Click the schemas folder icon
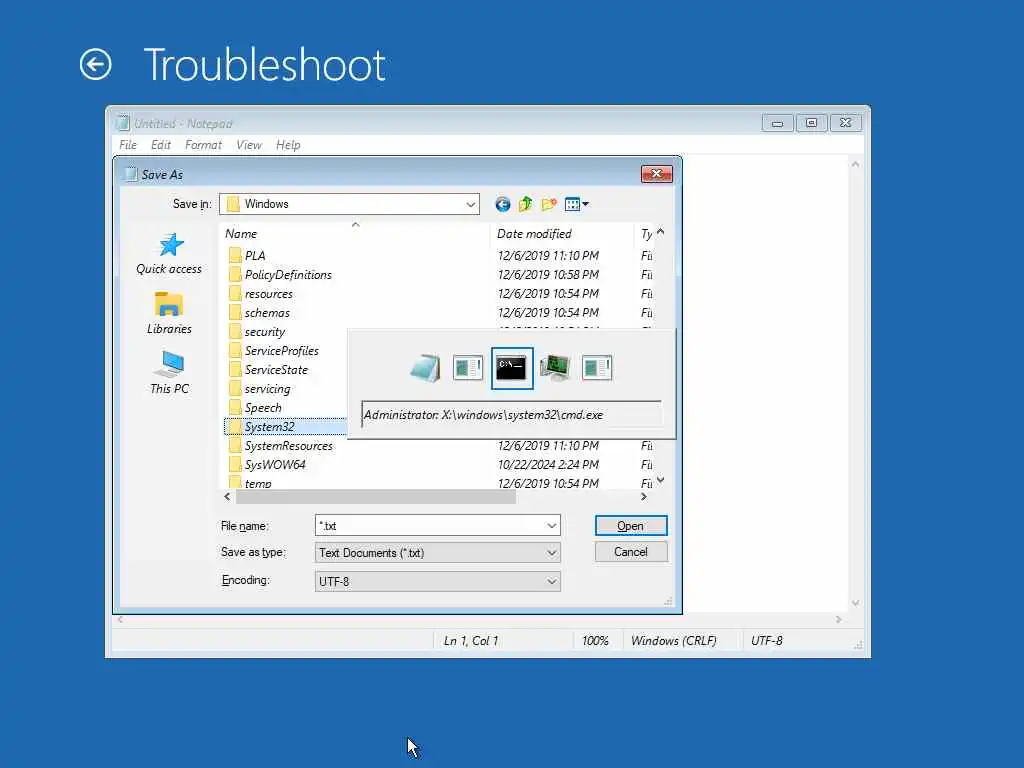 click(x=235, y=312)
